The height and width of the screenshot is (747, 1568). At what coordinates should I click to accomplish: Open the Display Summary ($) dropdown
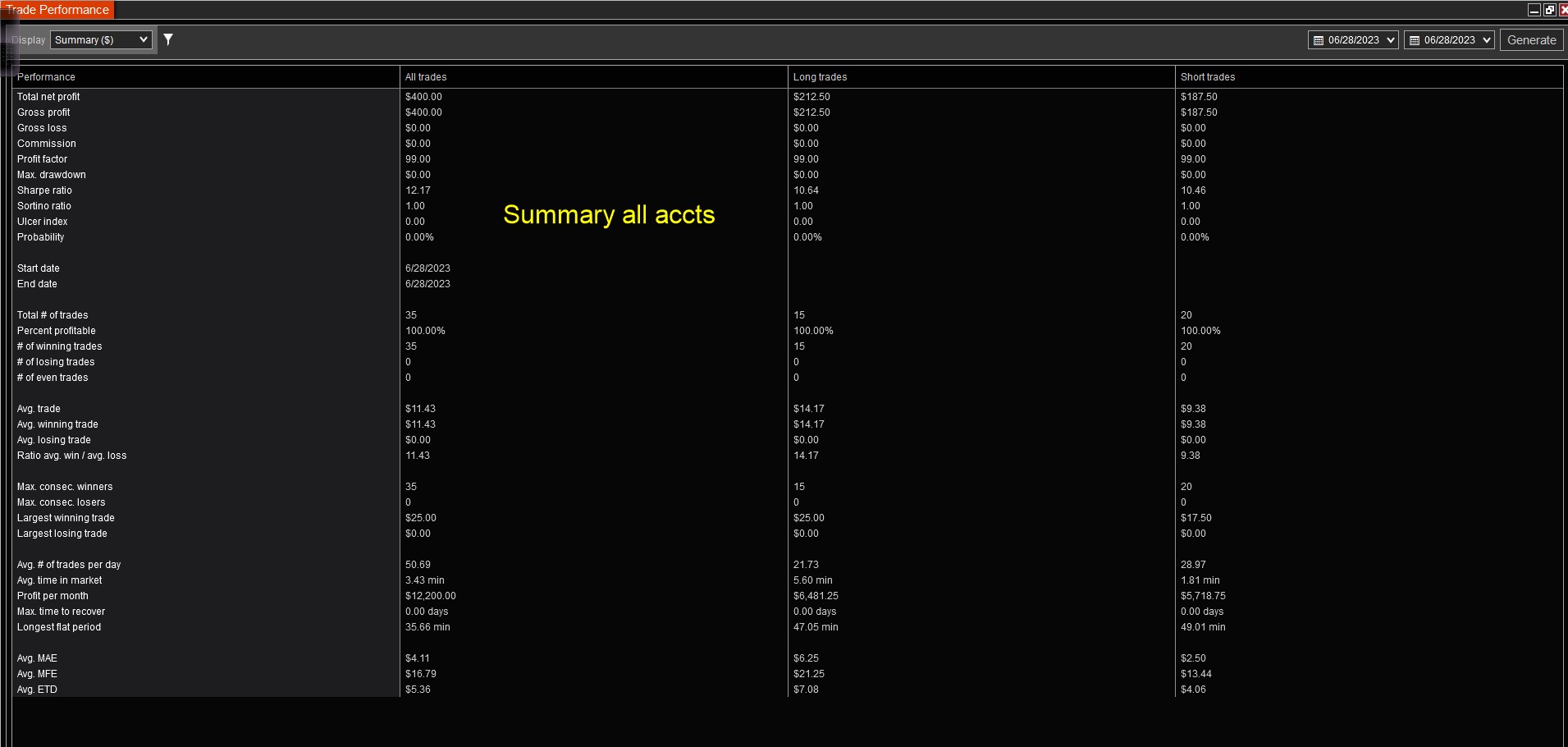pos(101,39)
